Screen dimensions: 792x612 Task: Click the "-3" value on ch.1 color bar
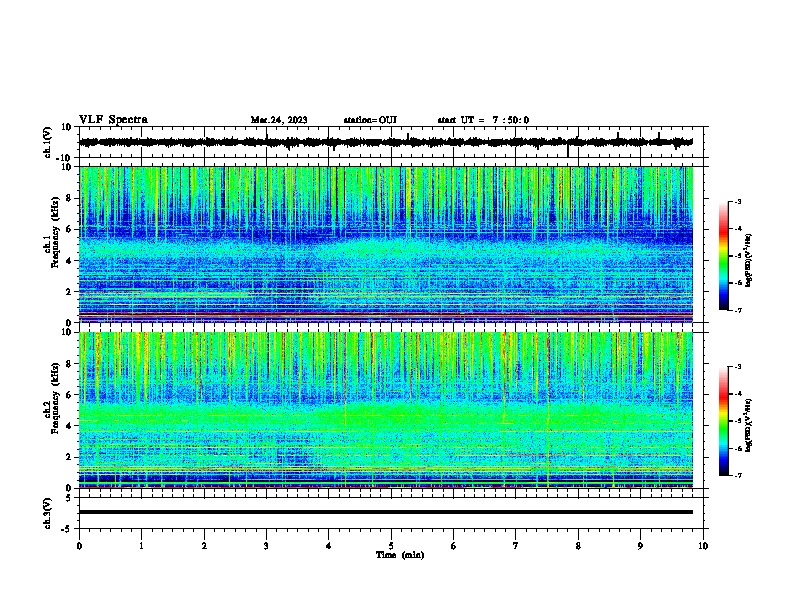point(737,202)
